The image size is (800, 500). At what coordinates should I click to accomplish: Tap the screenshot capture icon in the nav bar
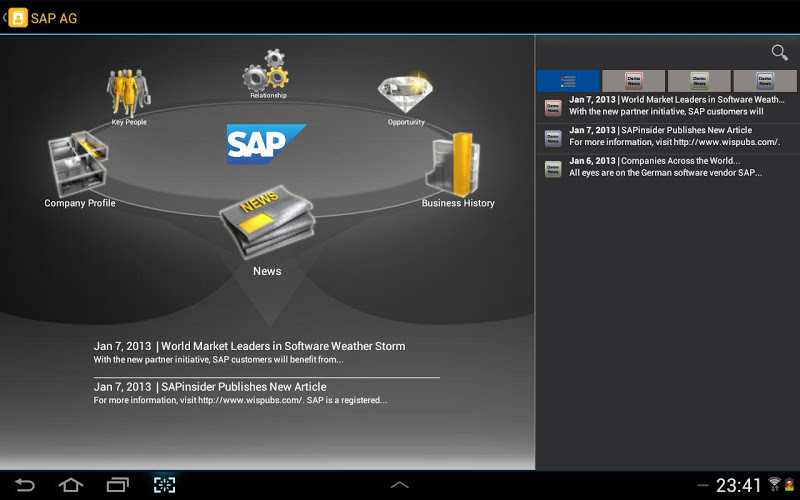pos(164,485)
